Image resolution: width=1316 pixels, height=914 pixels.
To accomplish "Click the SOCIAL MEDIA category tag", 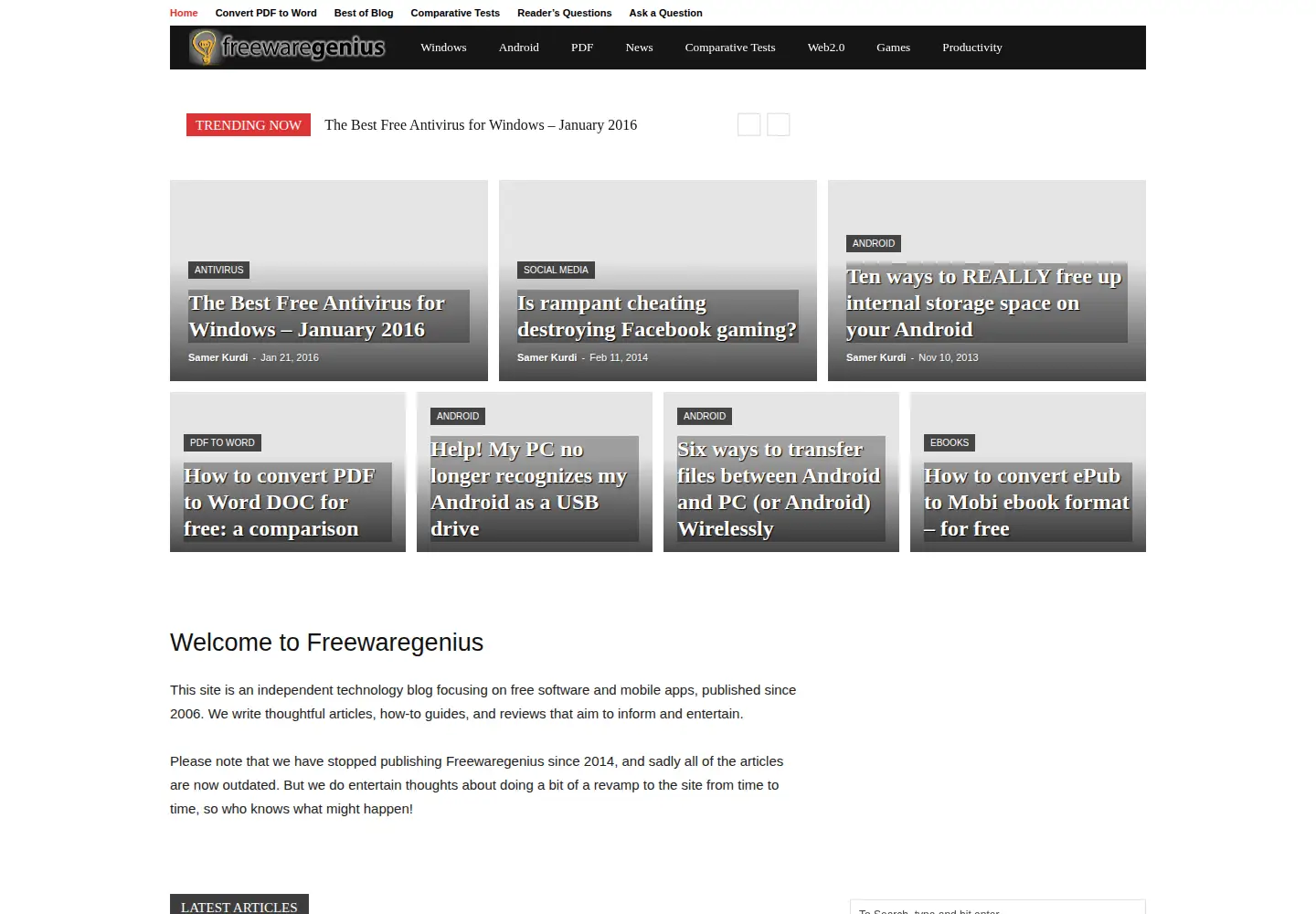I will tap(556, 270).
